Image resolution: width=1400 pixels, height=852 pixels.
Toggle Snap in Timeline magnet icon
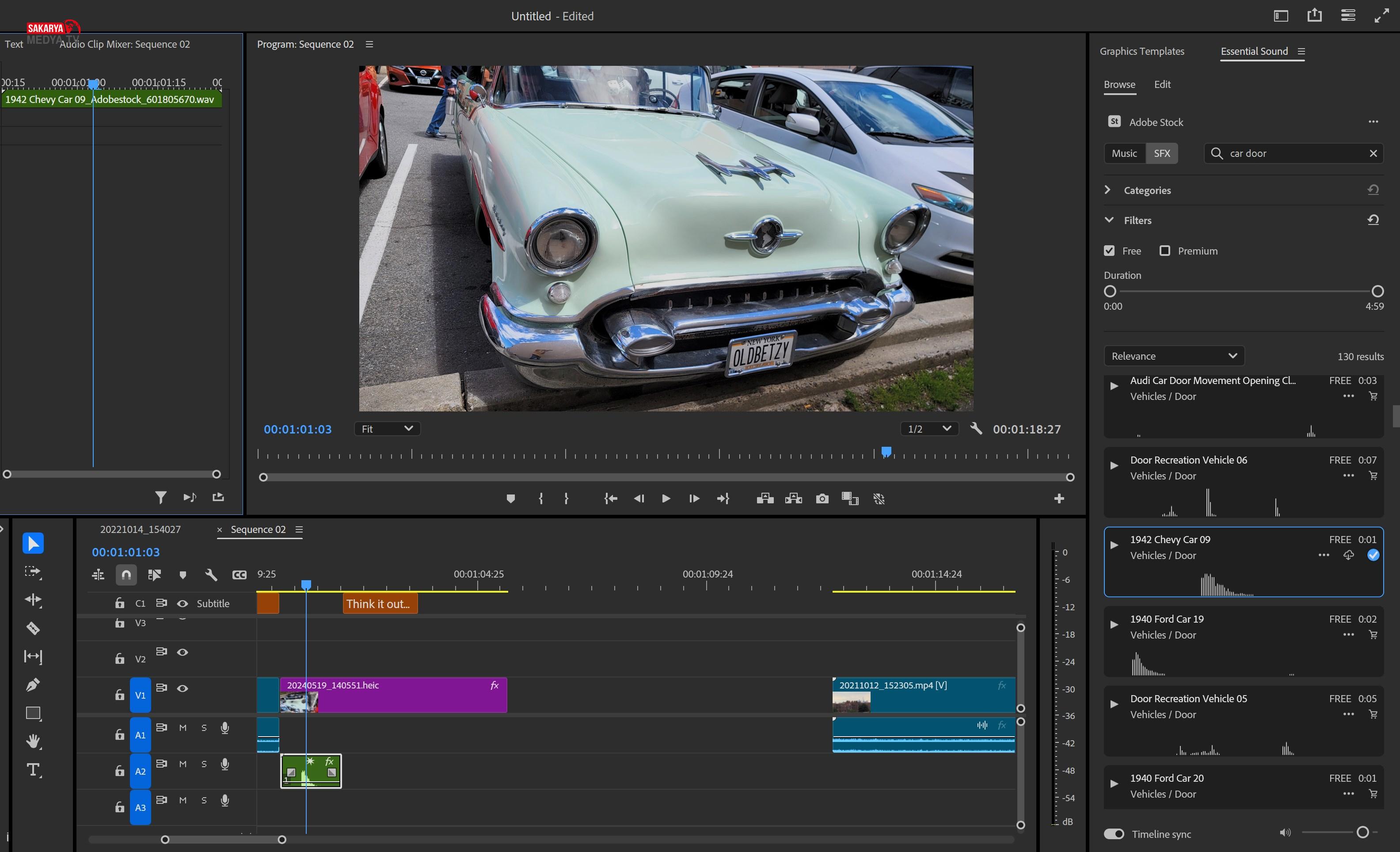click(126, 575)
